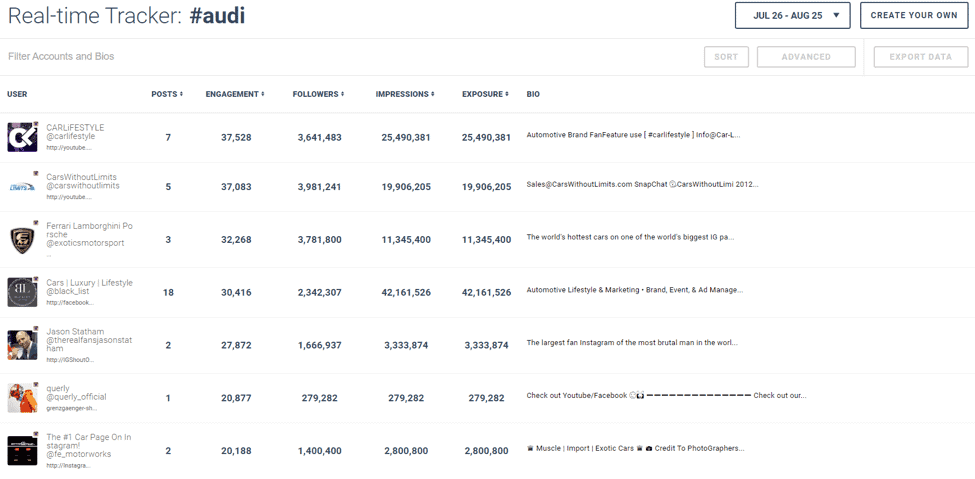Click the CarsWithoutLimits profile avatar
Screen dimensions: 975x479
pos(22,186)
